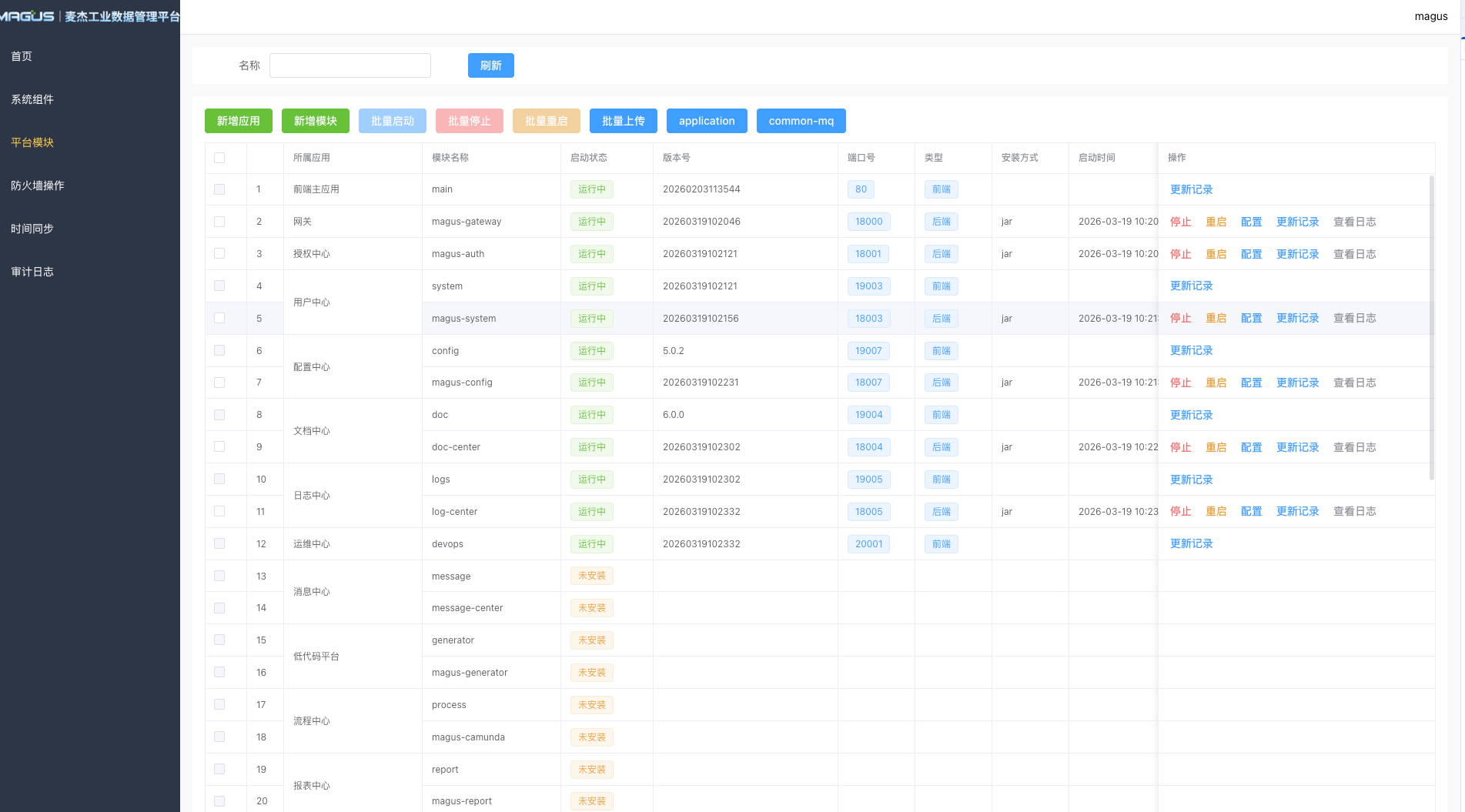Click port tag 18000 for magus-gateway

click(869, 222)
